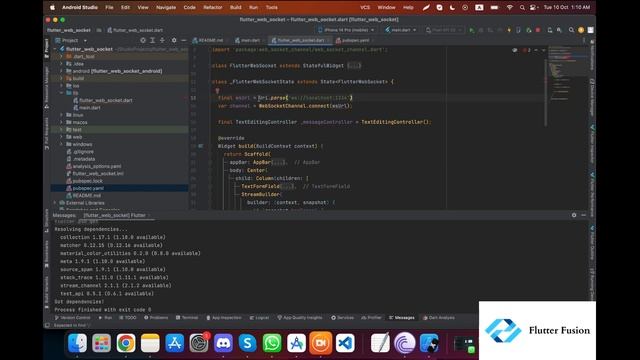Expand the web folder in project tree

point(61,137)
